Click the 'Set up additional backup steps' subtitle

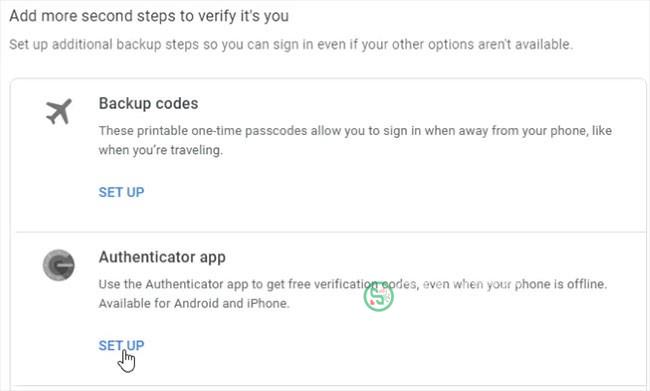point(291,44)
